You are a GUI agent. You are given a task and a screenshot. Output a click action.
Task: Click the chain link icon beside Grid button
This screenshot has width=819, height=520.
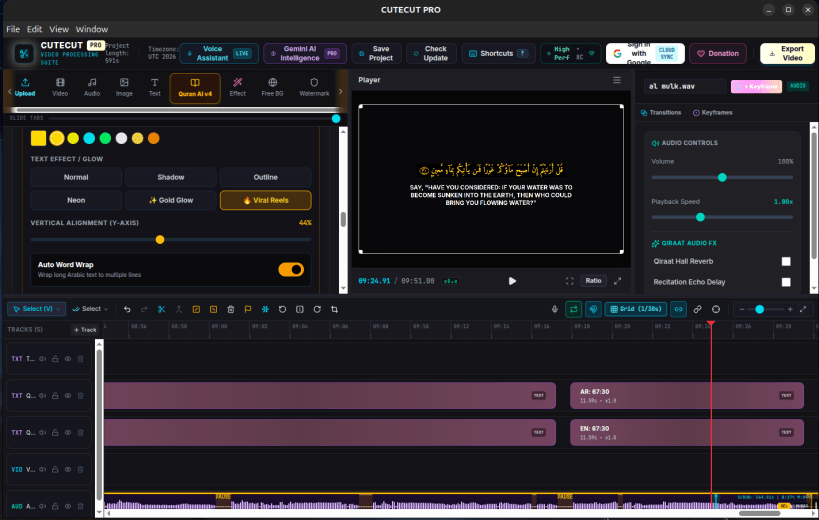pos(697,309)
